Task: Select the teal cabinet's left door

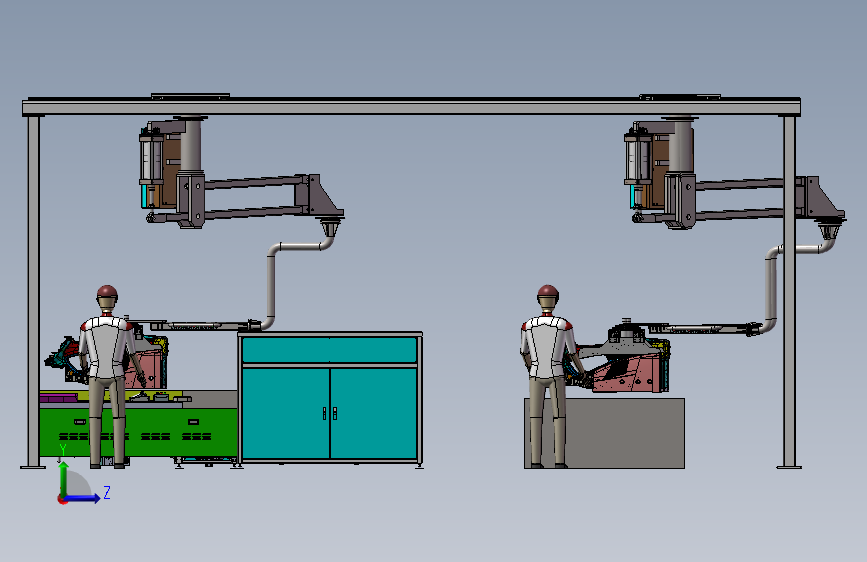Action: (286, 413)
